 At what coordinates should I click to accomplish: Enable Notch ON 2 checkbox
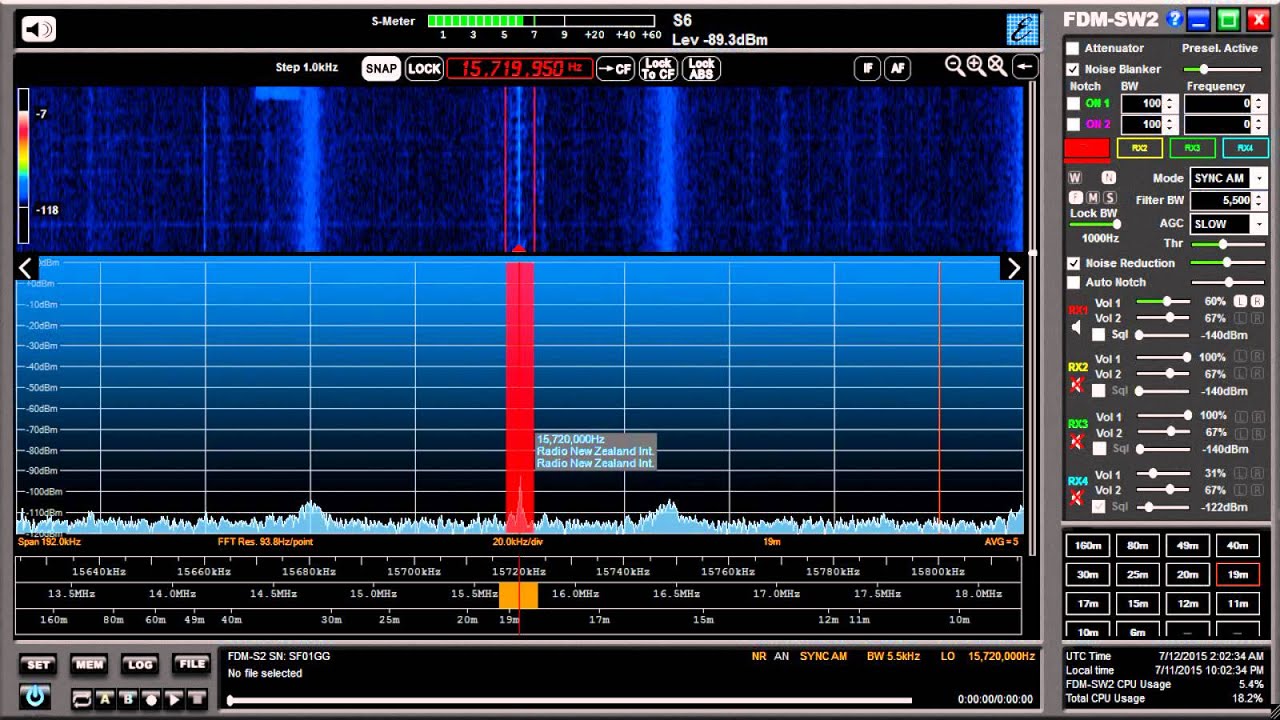(1073, 124)
